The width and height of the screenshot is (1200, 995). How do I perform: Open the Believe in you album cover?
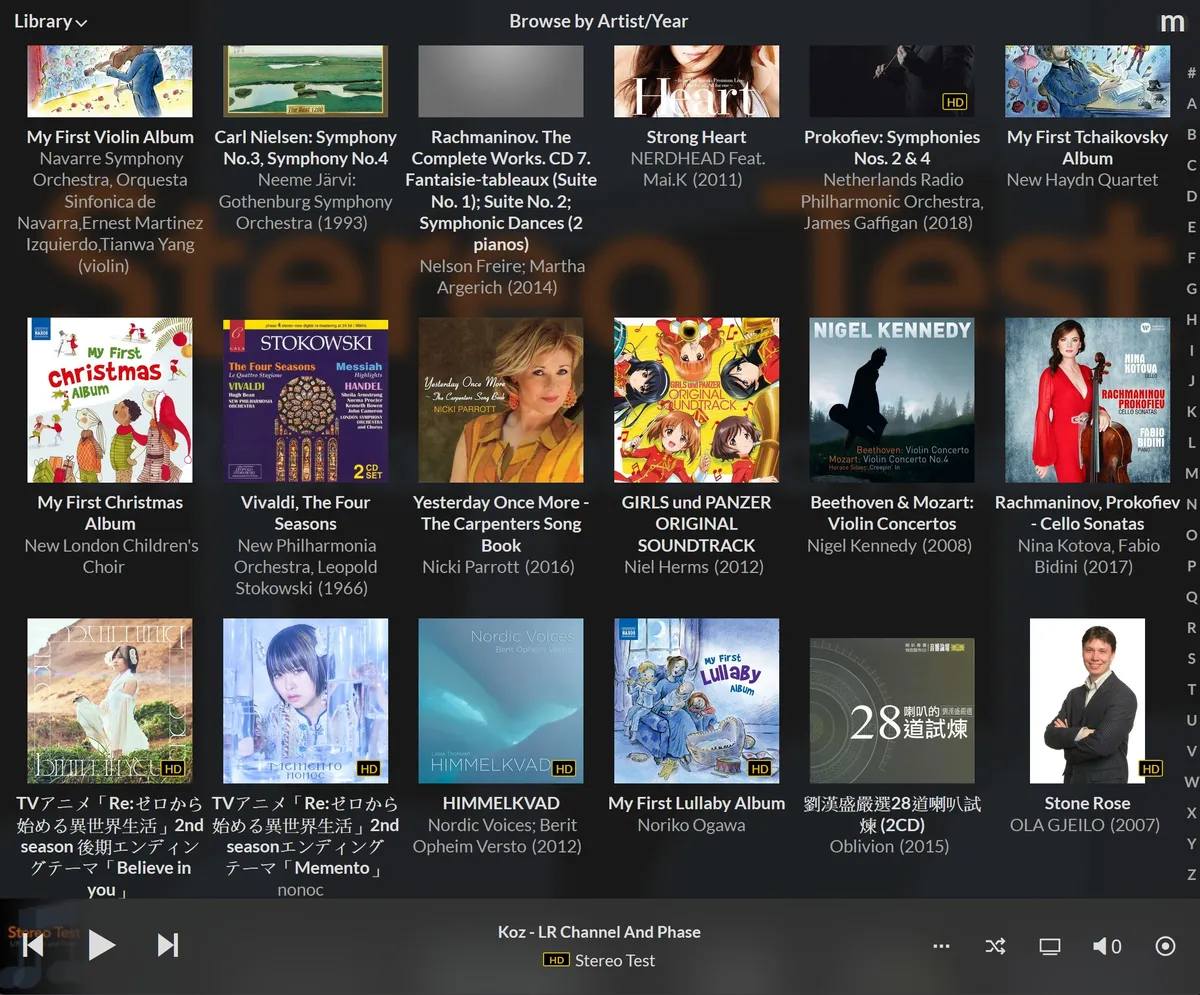coord(110,701)
